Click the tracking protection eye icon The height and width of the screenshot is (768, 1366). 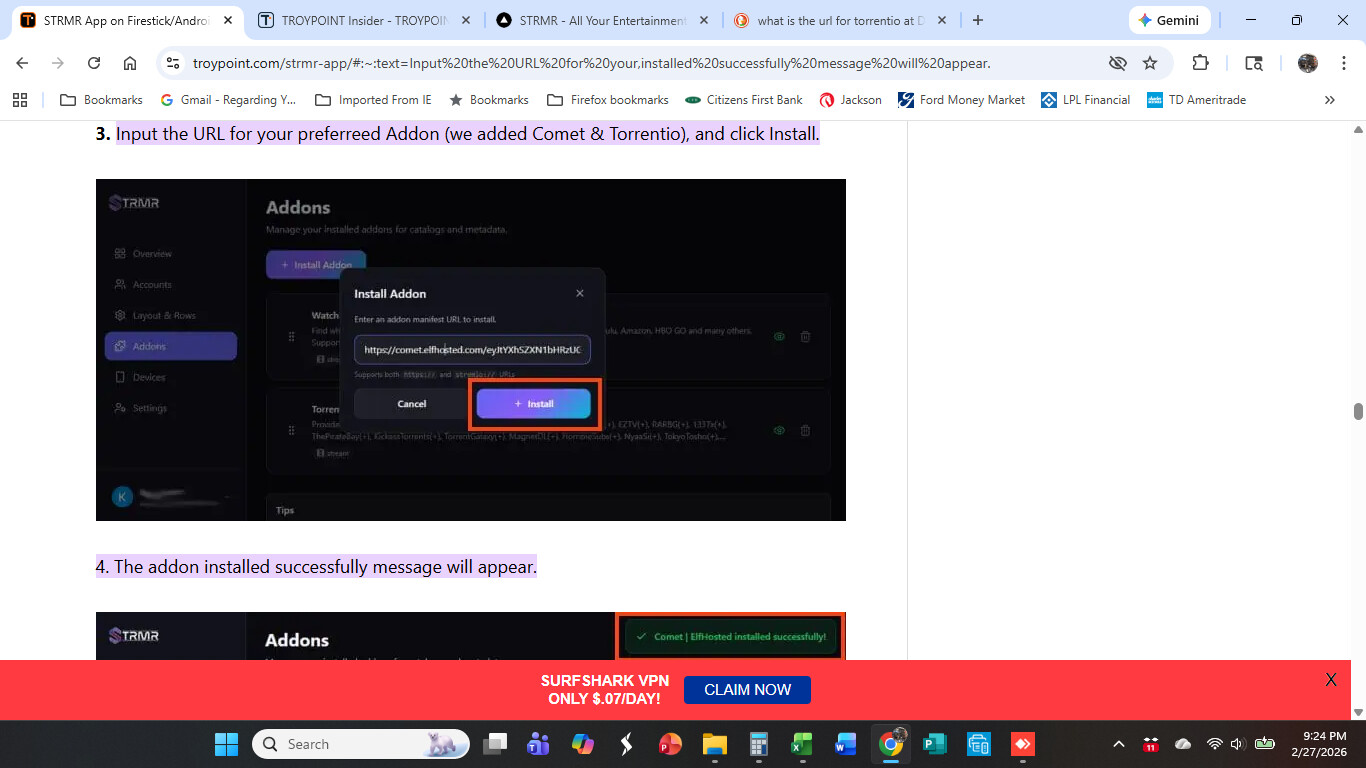[1117, 63]
